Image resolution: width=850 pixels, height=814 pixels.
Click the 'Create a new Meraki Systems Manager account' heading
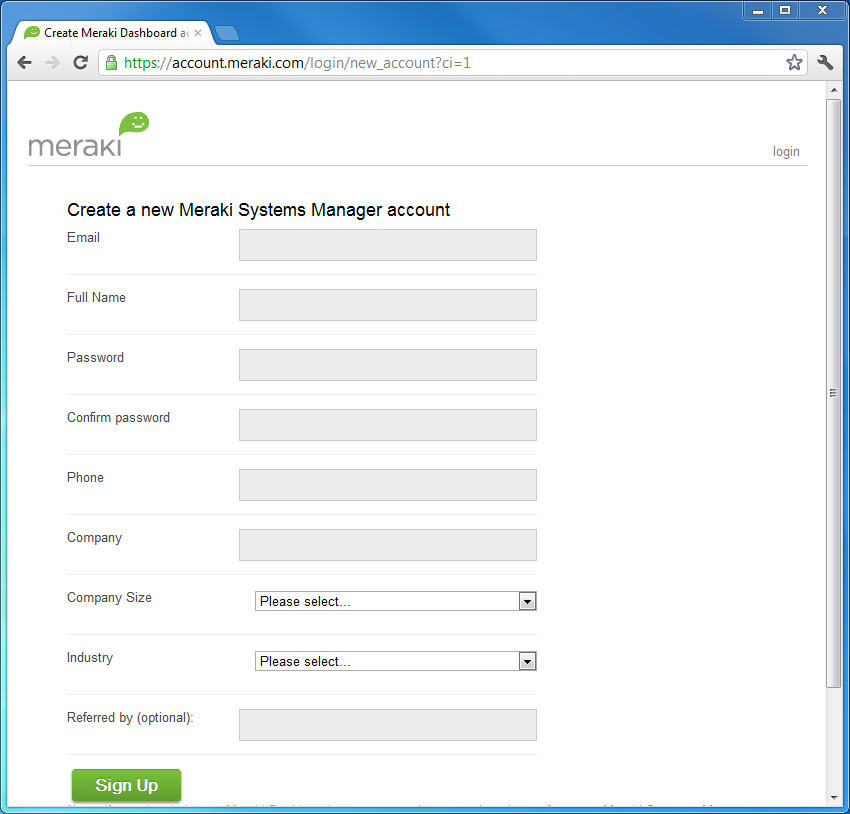[259, 210]
